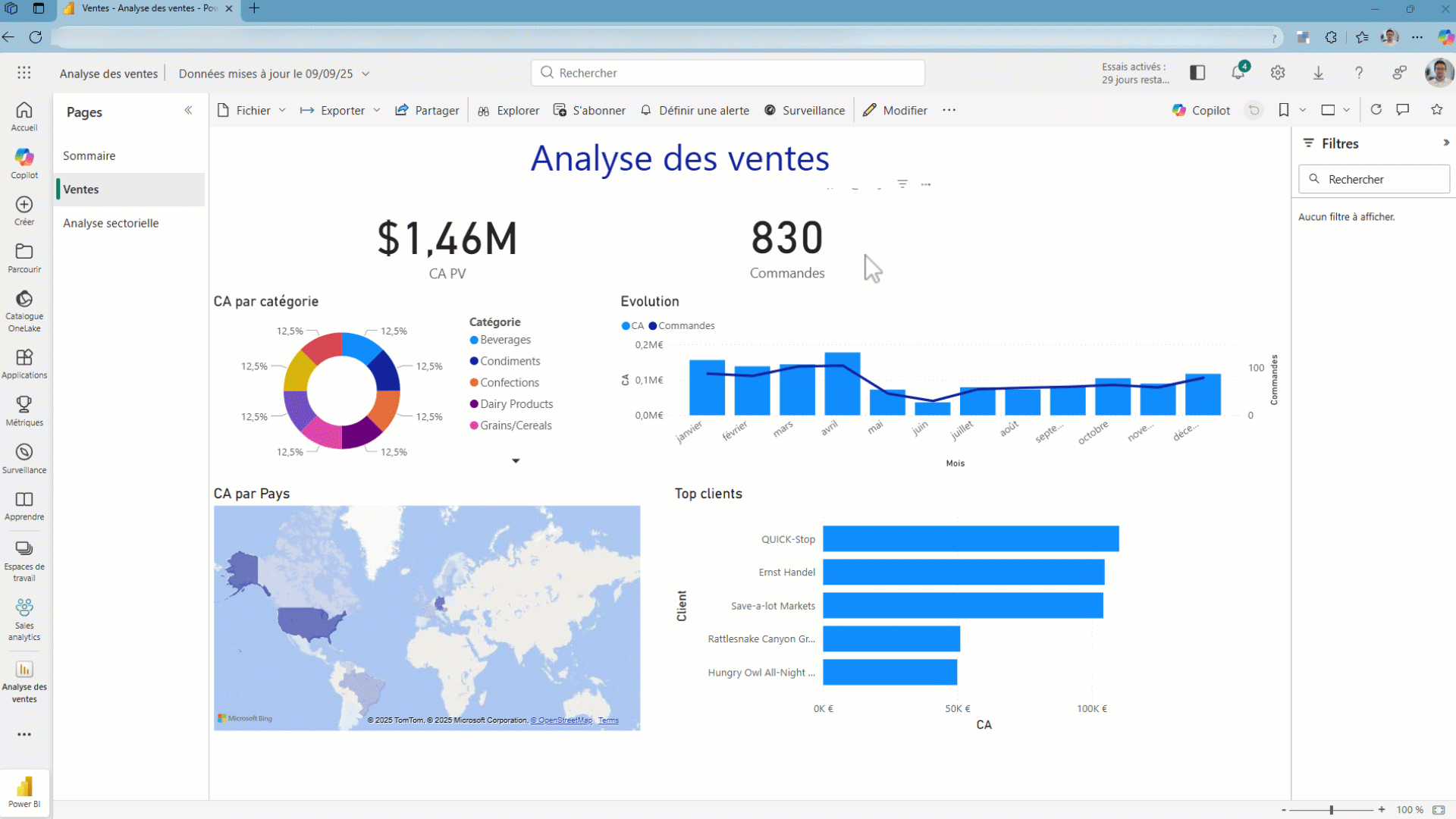Click the refresh visuals icon in toolbar
1456x819 pixels.
[x=1376, y=110]
